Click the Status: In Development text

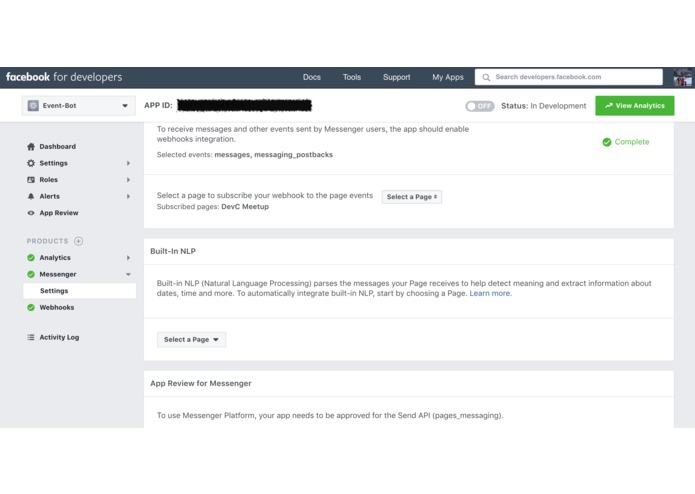click(543, 106)
